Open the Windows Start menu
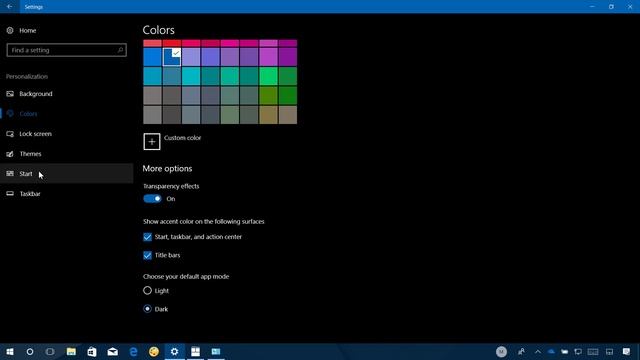 (10, 351)
